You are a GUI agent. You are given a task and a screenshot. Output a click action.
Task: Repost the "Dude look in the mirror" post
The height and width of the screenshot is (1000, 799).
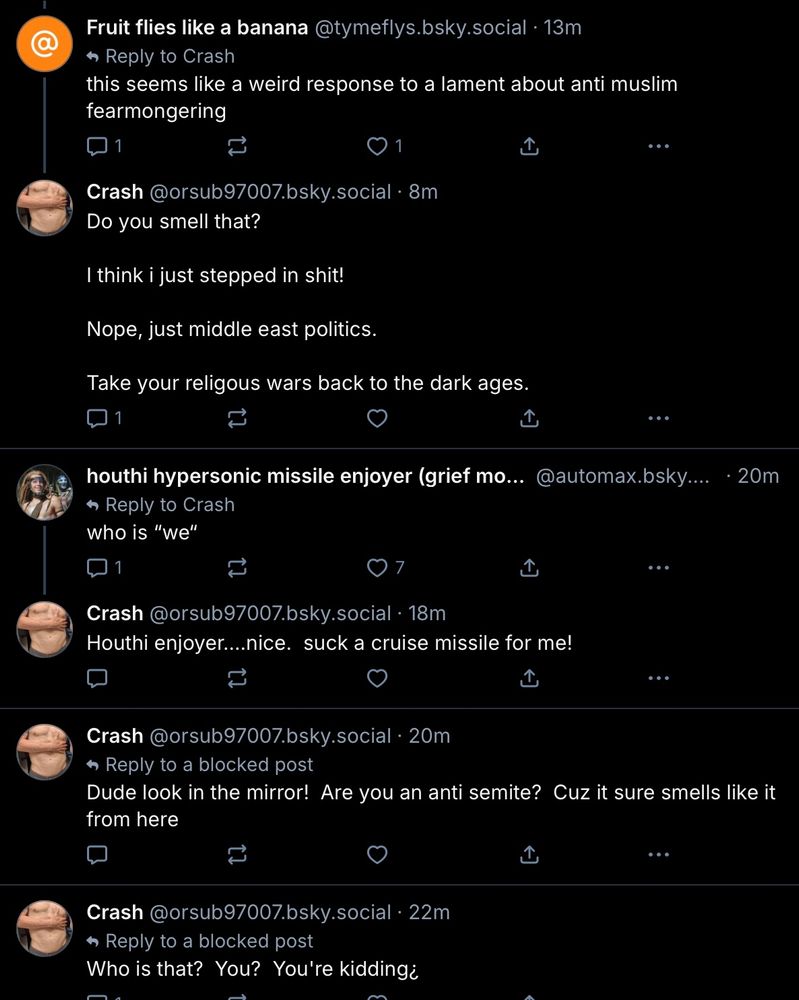point(238,855)
